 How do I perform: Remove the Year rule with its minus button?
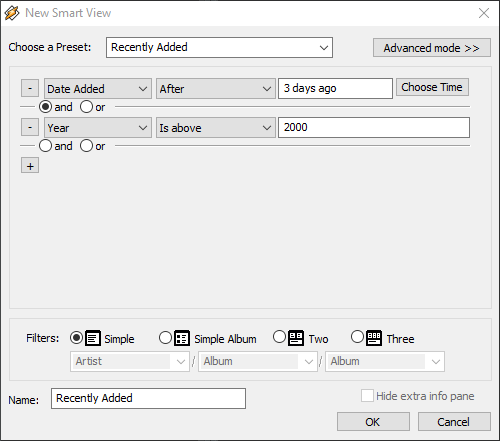point(30,127)
